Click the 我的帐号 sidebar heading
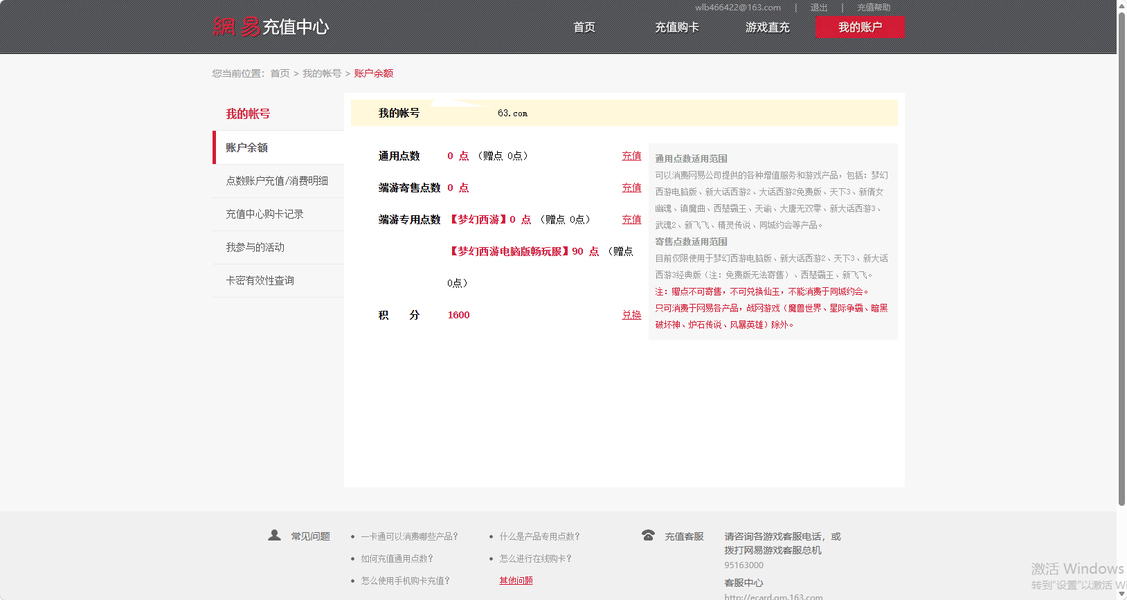The image size is (1127, 600). (x=248, y=114)
